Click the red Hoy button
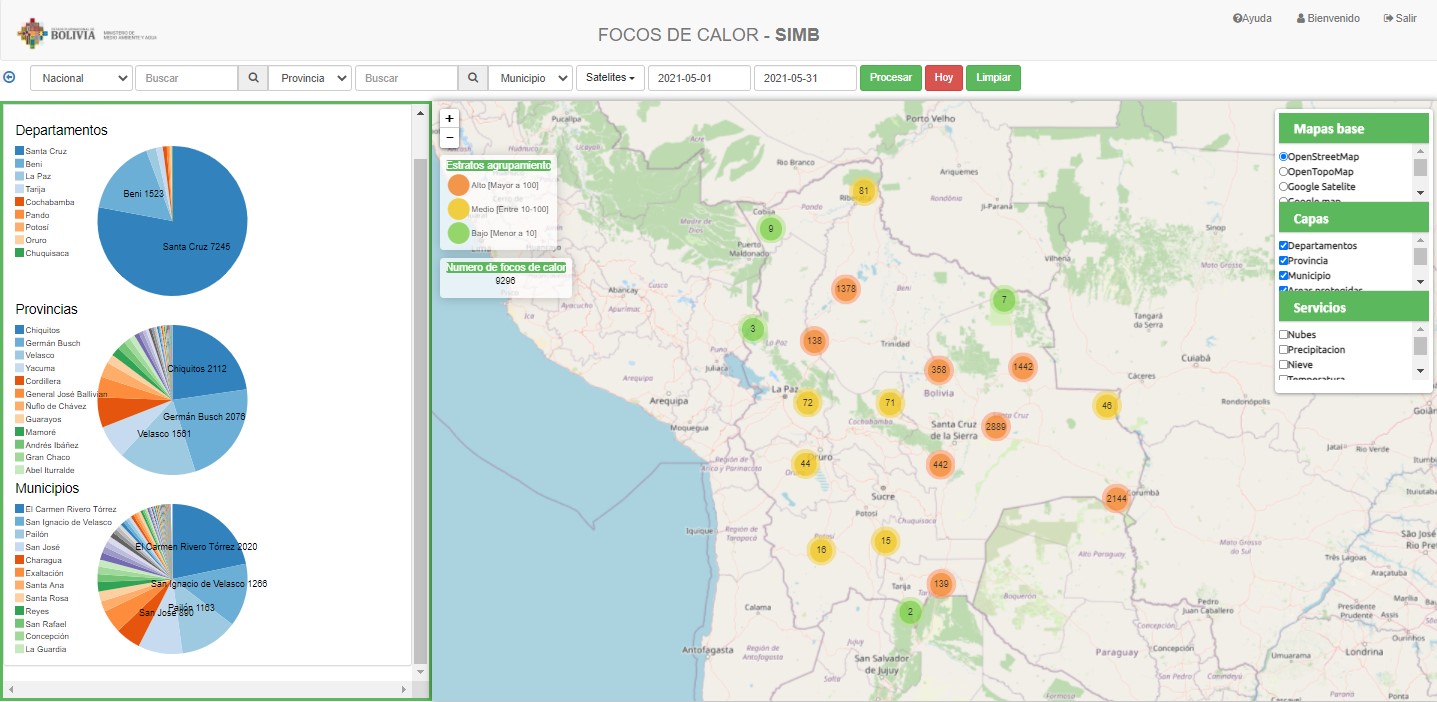Screen dimensions: 1437x702 pyautogui.click(x=943, y=78)
